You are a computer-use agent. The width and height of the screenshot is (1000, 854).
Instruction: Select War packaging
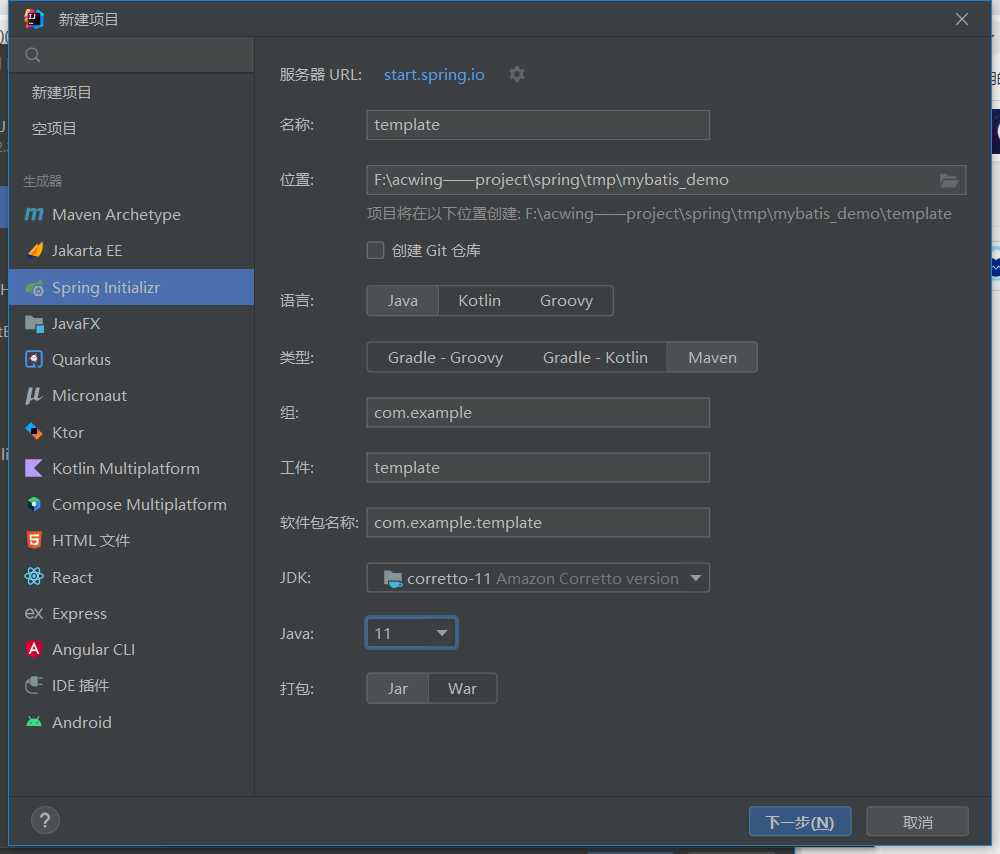[462, 689]
